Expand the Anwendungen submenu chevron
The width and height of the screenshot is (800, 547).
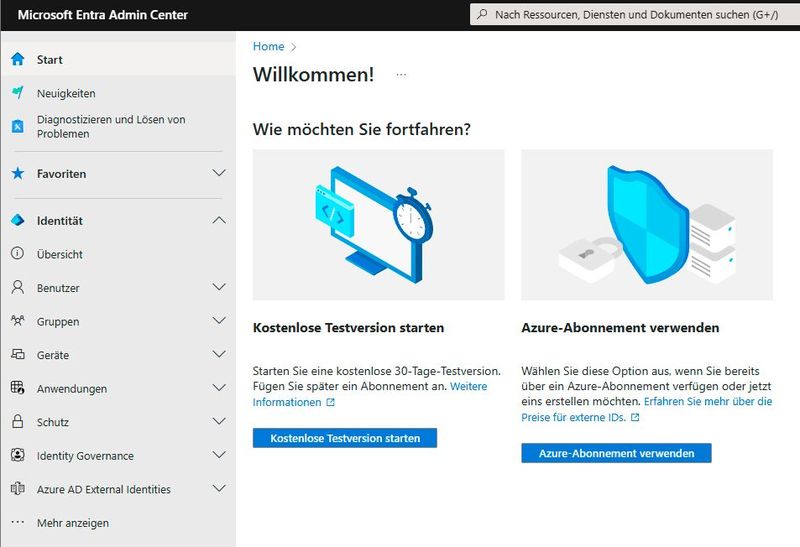[219, 388]
